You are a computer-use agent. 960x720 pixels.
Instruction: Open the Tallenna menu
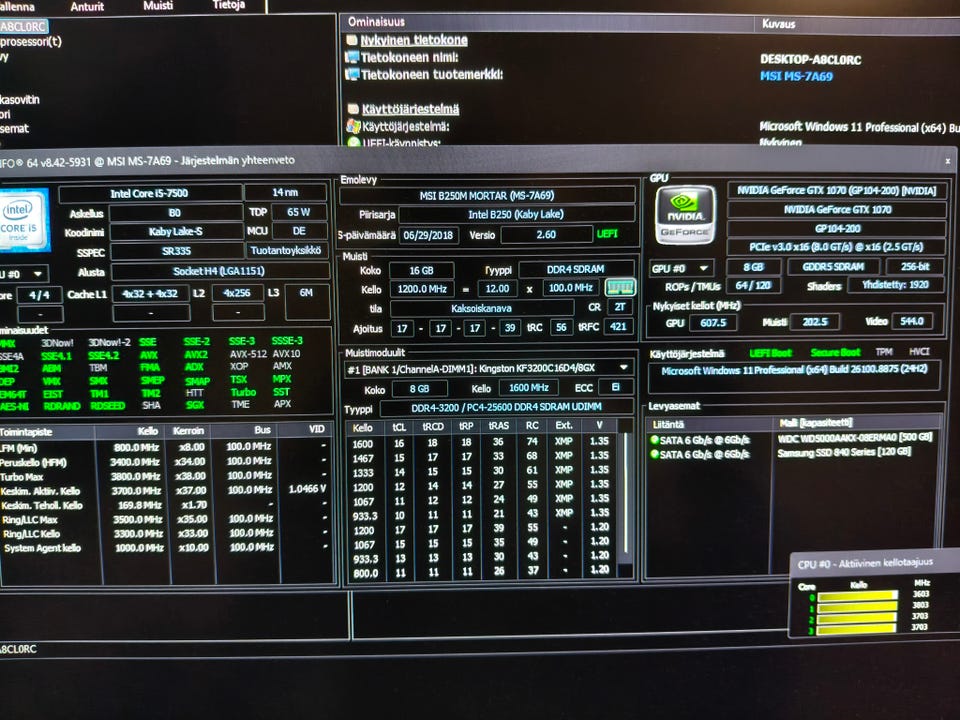[17, 7]
